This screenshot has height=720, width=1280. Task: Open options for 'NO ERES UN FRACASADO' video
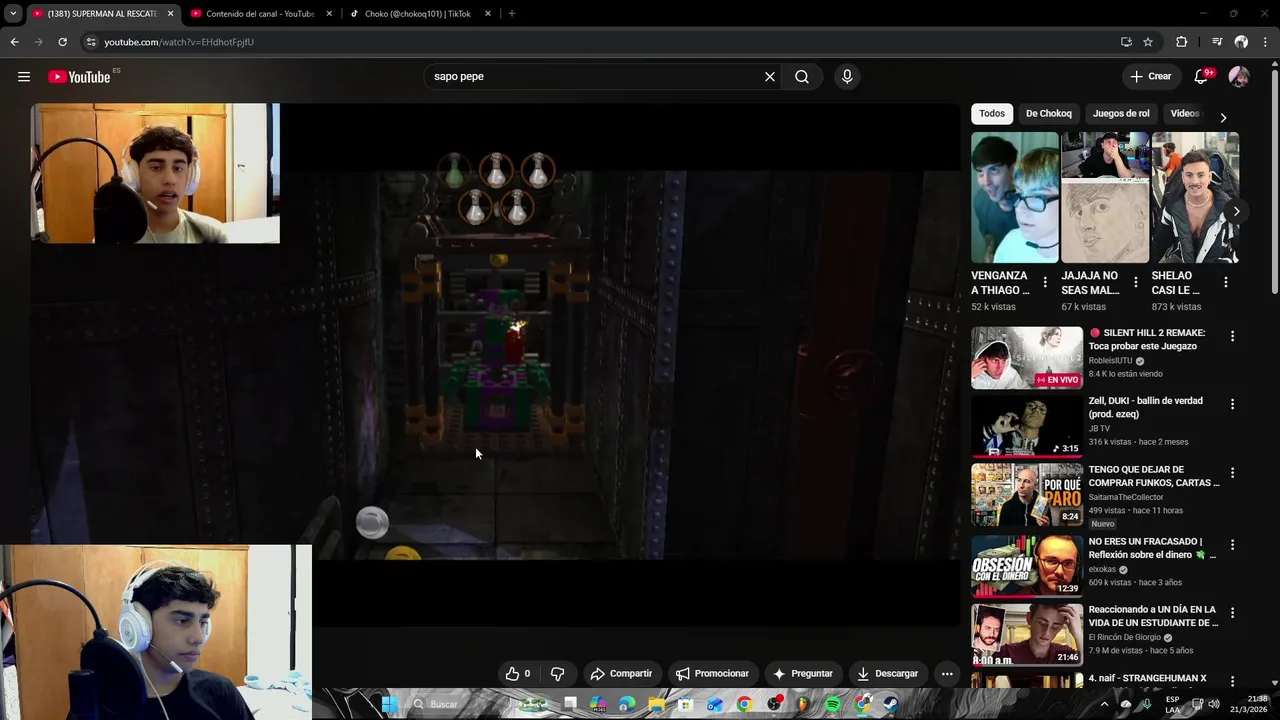coord(1232,545)
